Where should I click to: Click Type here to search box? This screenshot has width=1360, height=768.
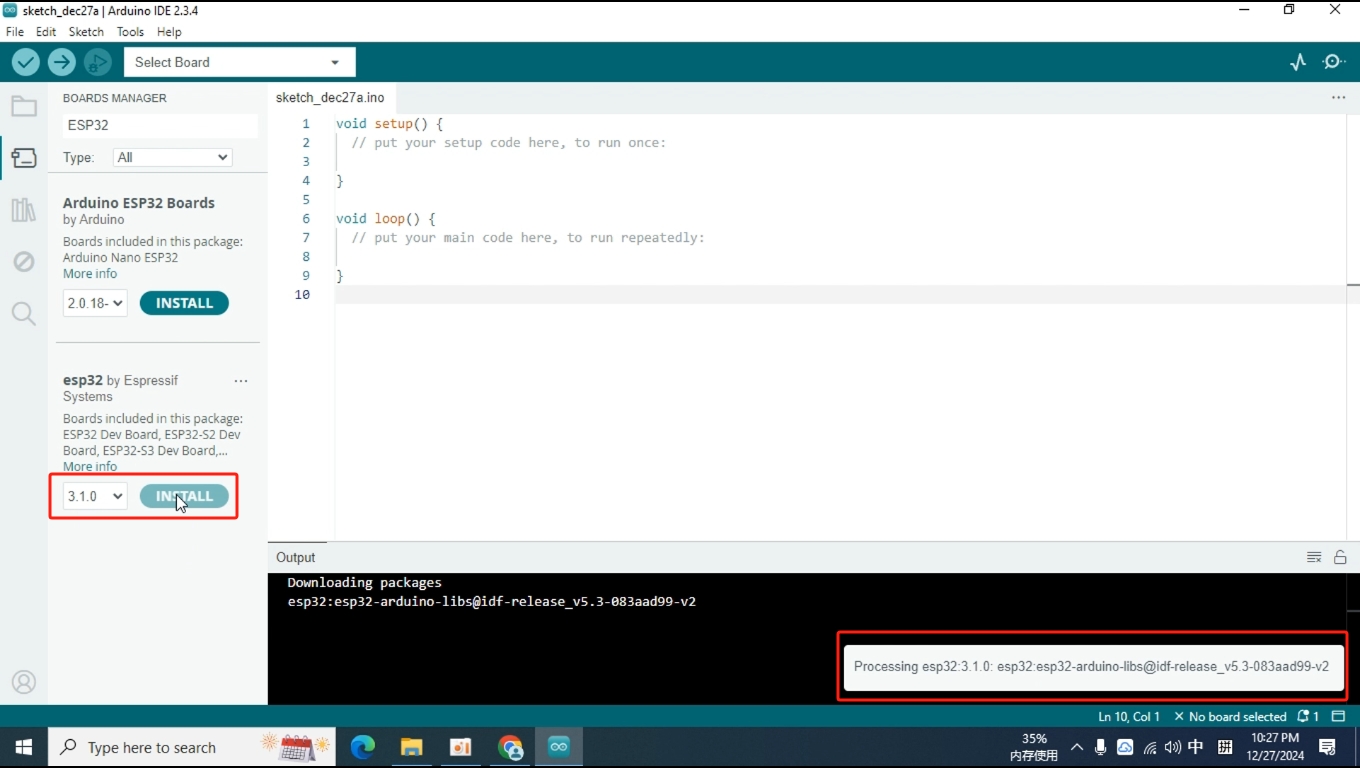click(x=192, y=747)
